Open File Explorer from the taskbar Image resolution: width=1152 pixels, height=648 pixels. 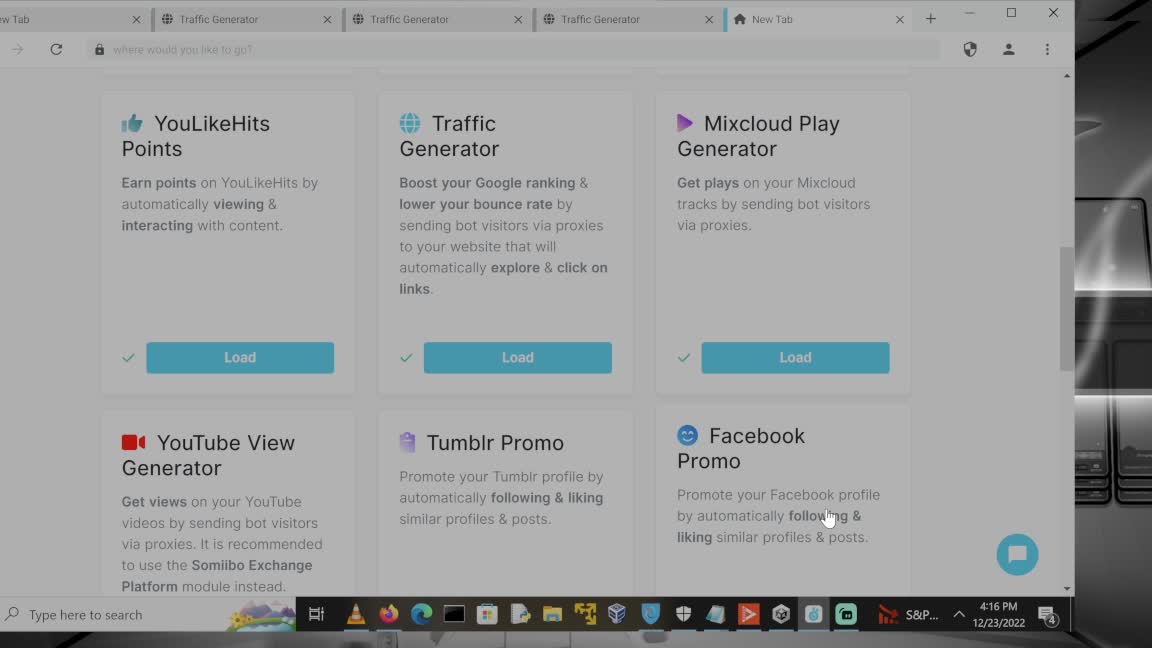click(552, 613)
